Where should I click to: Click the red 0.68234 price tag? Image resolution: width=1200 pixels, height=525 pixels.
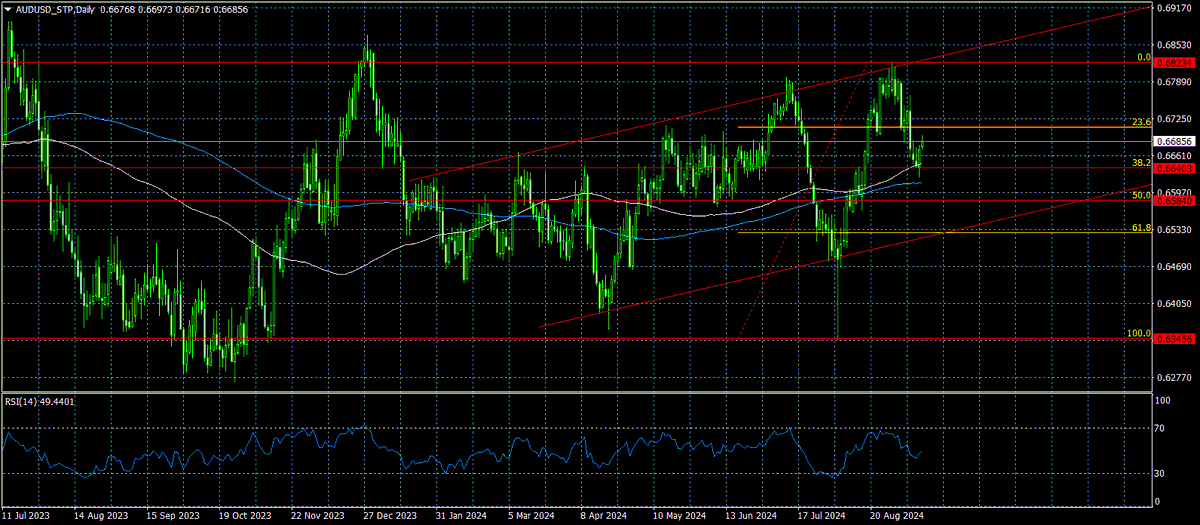point(1173,62)
